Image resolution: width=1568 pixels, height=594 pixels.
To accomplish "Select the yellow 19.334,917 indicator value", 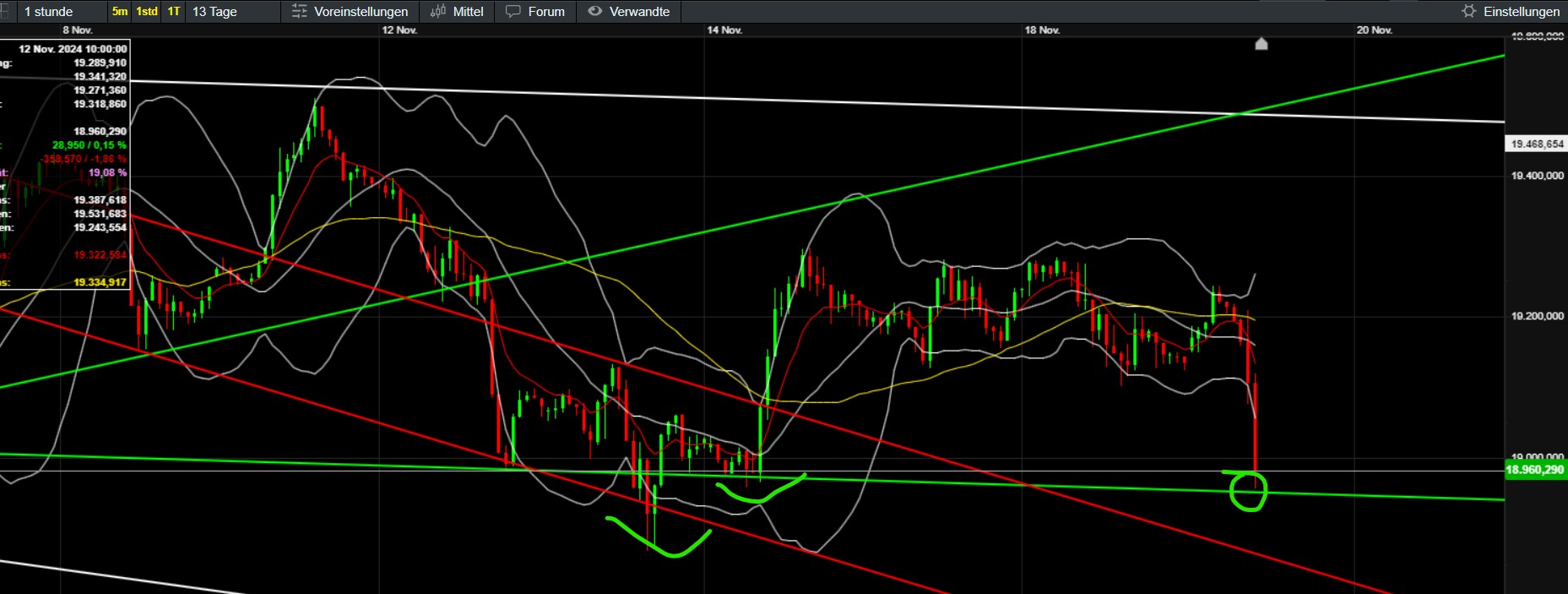I will pyautogui.click(x=100, y=283).
